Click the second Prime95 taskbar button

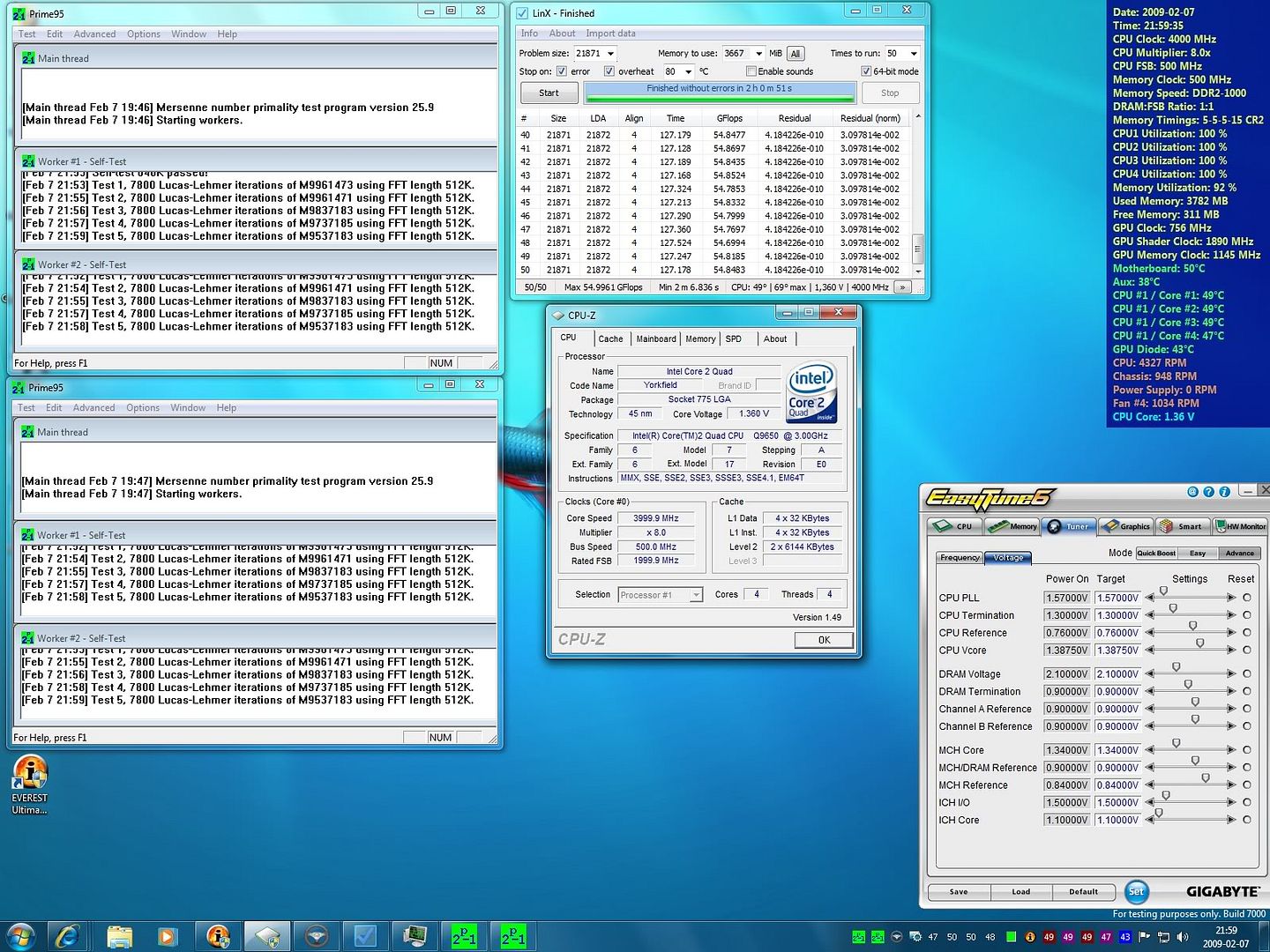point(512,935)
